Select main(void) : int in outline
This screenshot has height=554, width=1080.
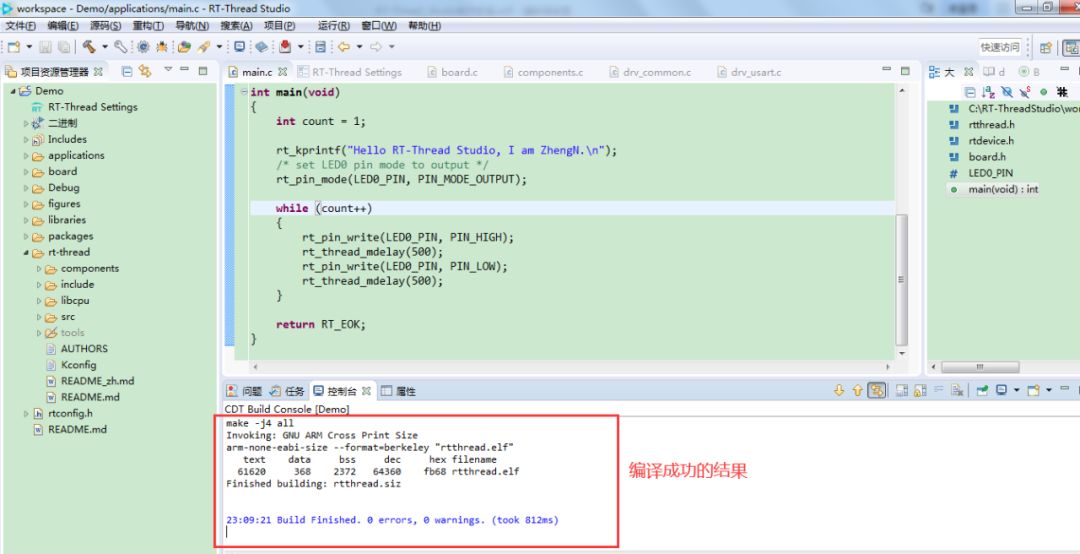pos(994,189)
